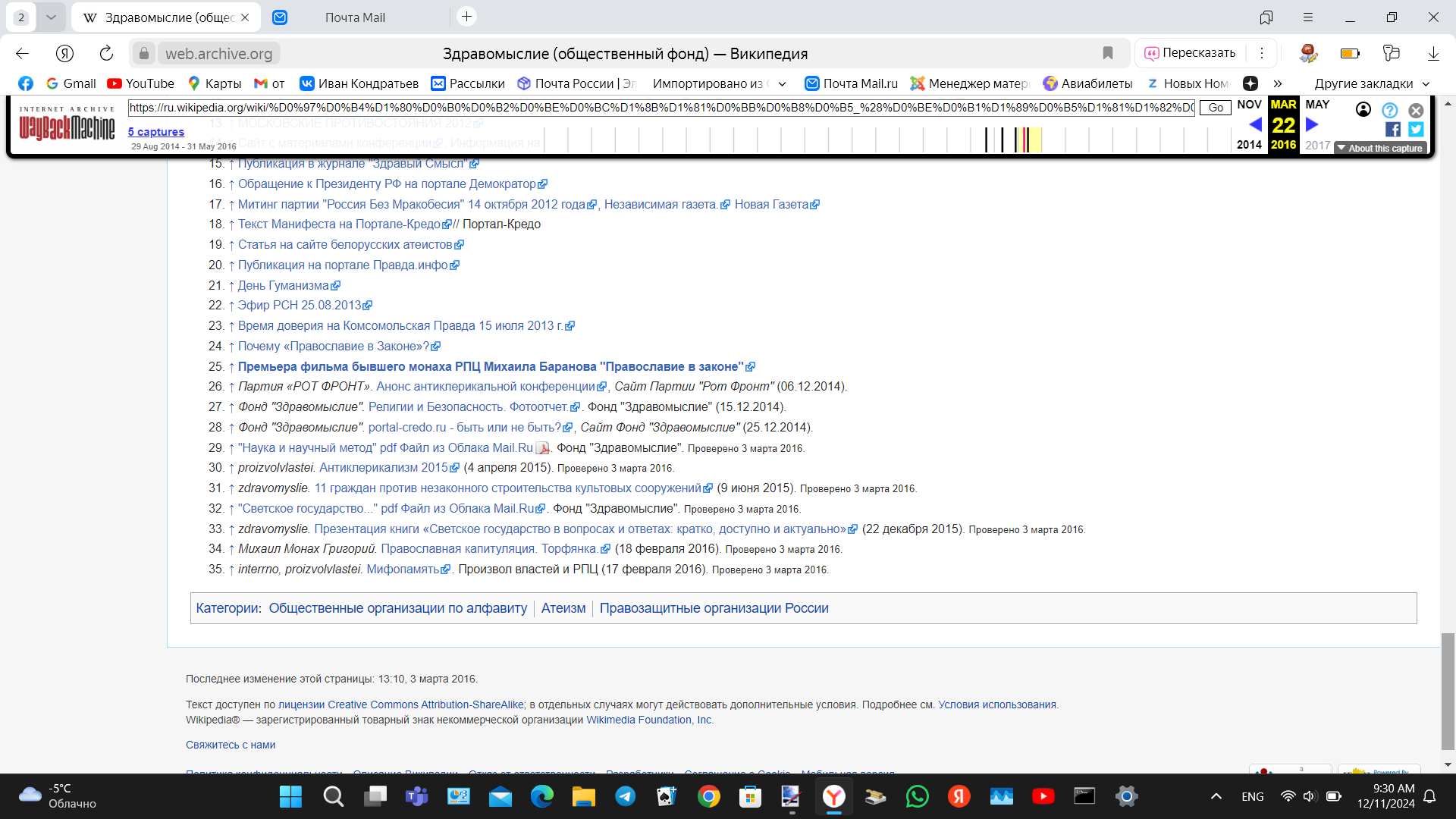Open Yandex home button next to back arrow
This screenshot has width=1456, height=819.
pyautogui.click(x=64, y=53)
